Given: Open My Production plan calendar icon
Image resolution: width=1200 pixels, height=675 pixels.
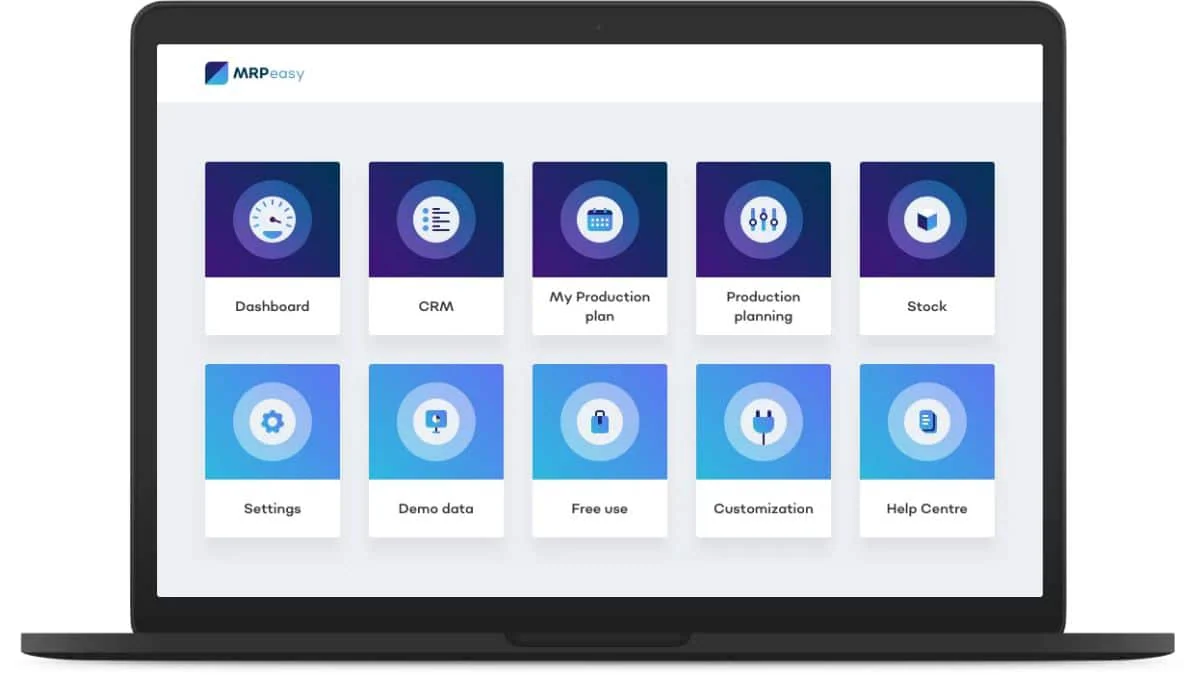Looking at the screenshot, I should pyautogui.click(x=600, y=219).
